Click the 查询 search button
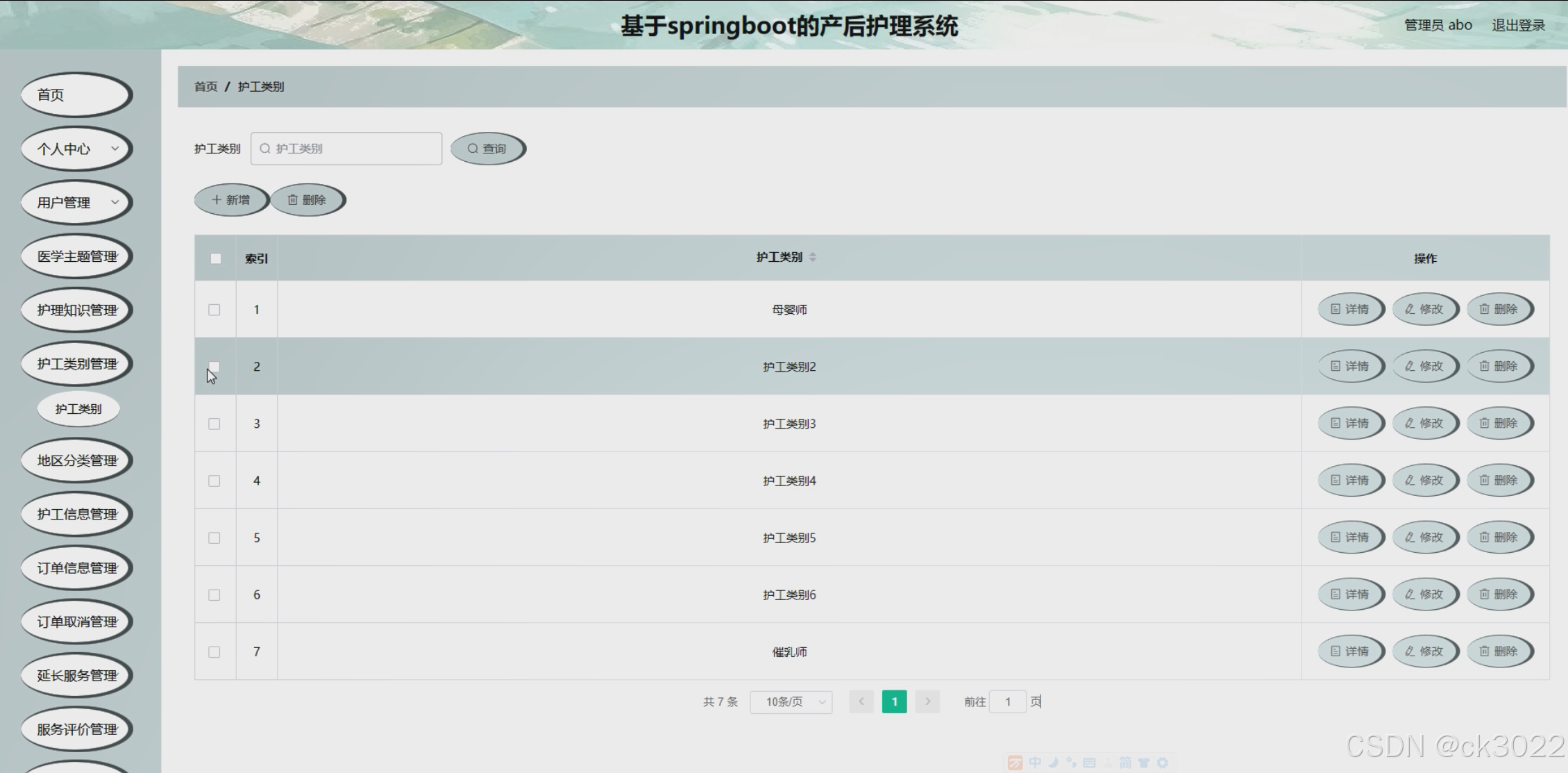Screen dimensions: 1568x773 point(487,149)
